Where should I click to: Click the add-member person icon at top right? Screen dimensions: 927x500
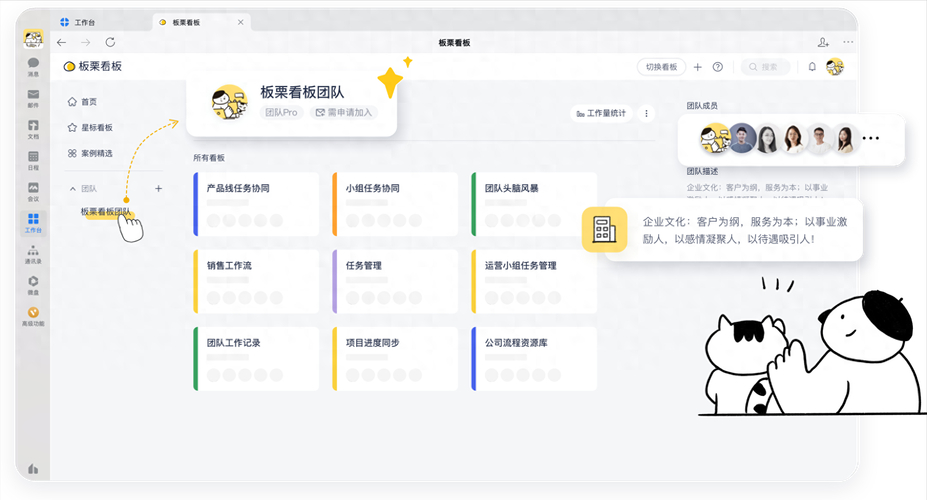(823, 43)
